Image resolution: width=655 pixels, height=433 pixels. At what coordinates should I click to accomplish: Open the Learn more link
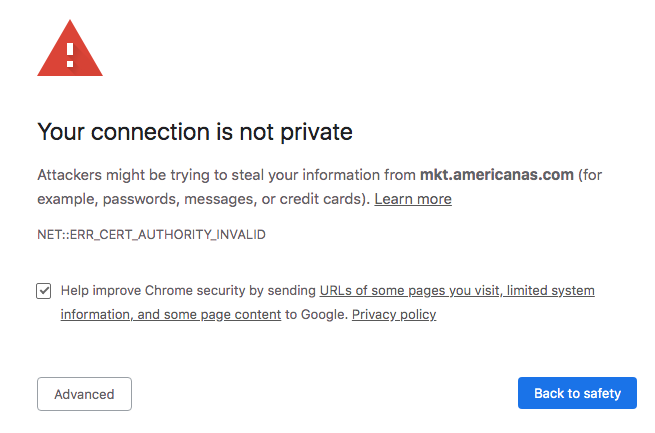(x=412, y=199)
